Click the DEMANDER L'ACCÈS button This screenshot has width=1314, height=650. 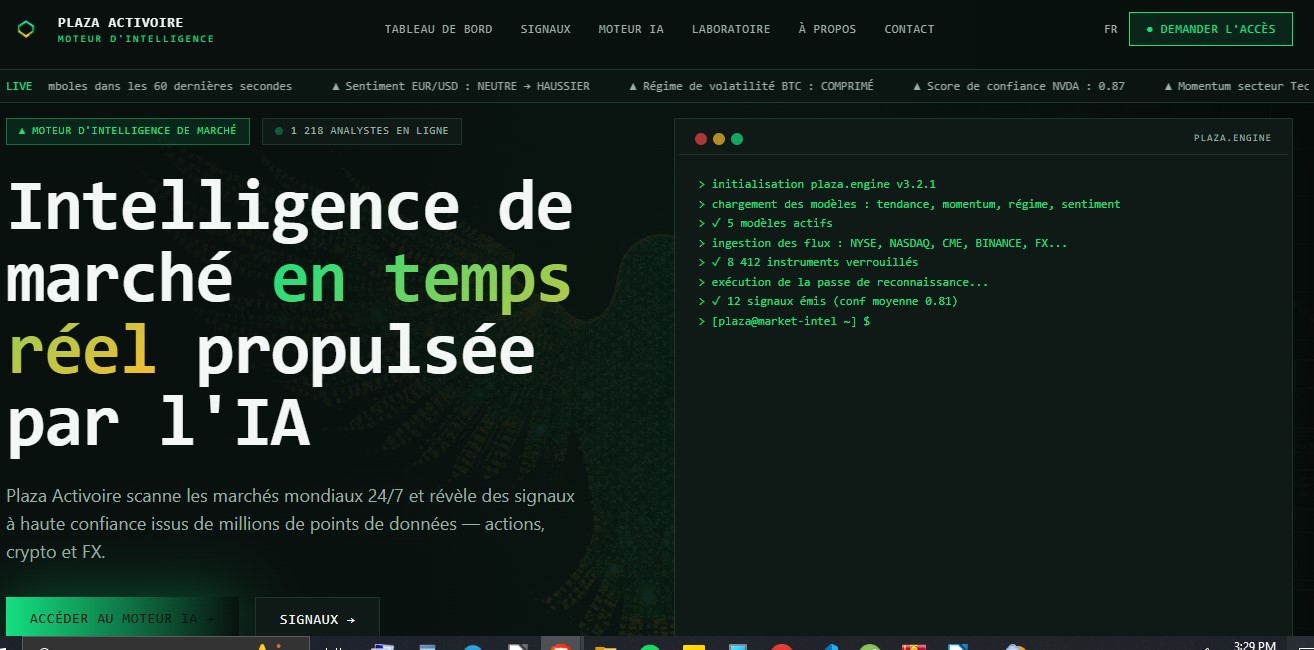pos(1211,29)
